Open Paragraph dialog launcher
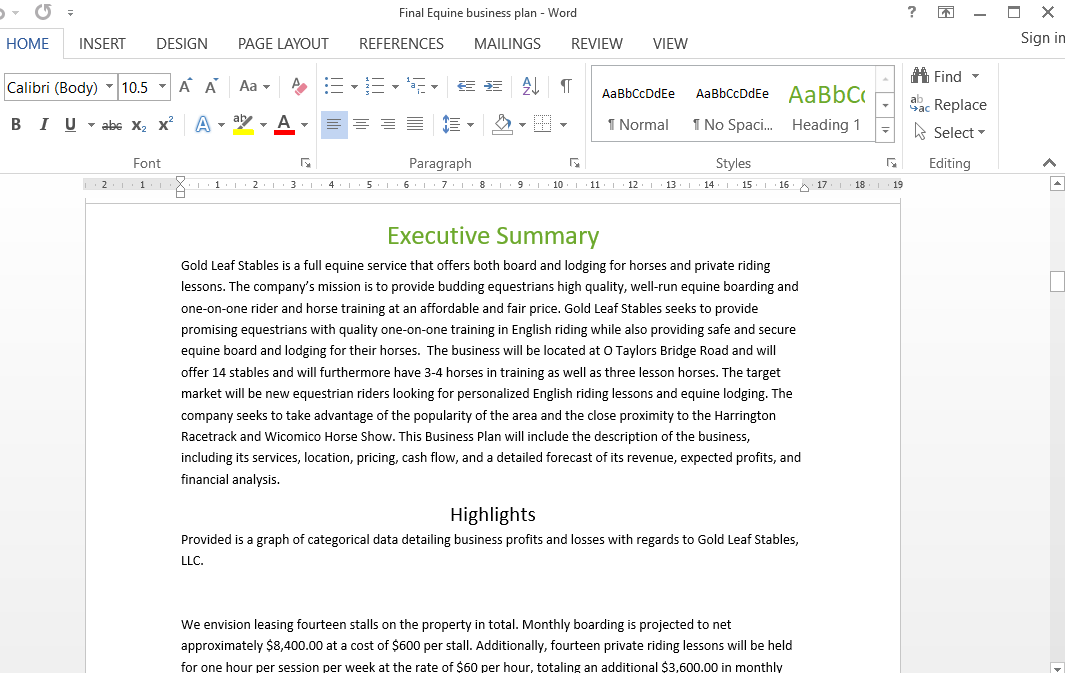Screen dimensions: 1065x673 (x=575, y=163)
